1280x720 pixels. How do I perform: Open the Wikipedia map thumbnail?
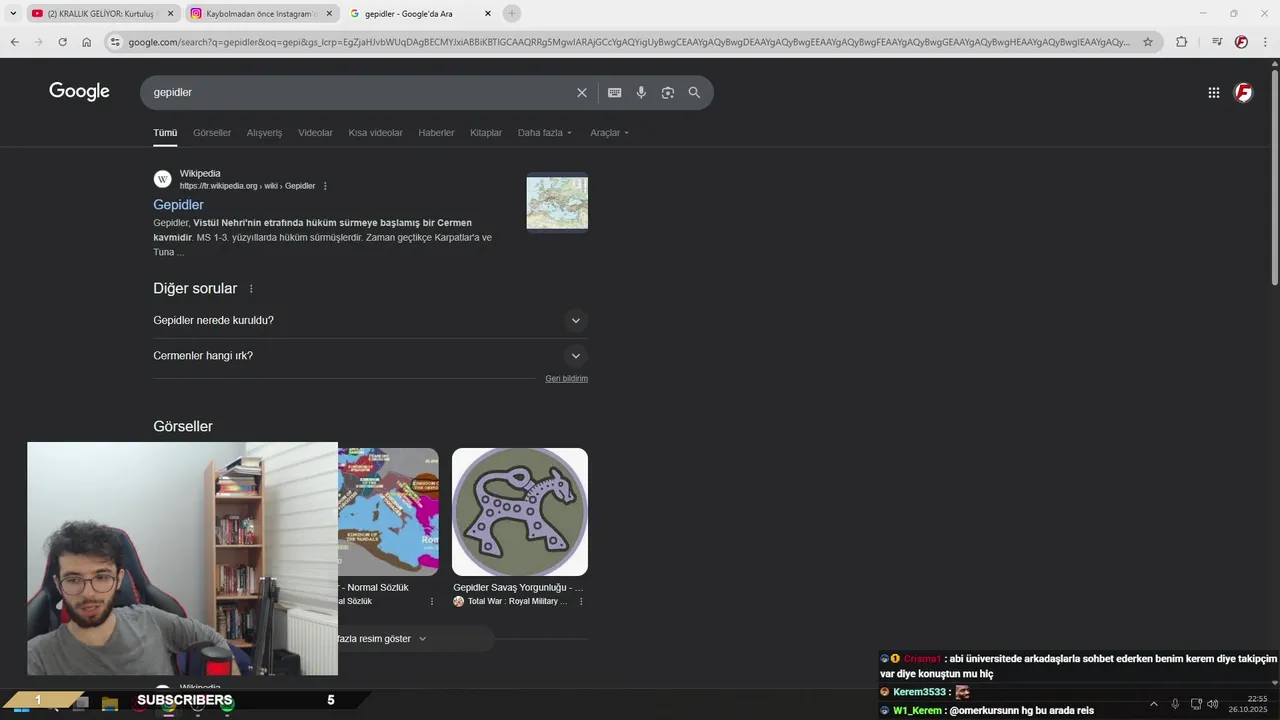tap(557, 202)
